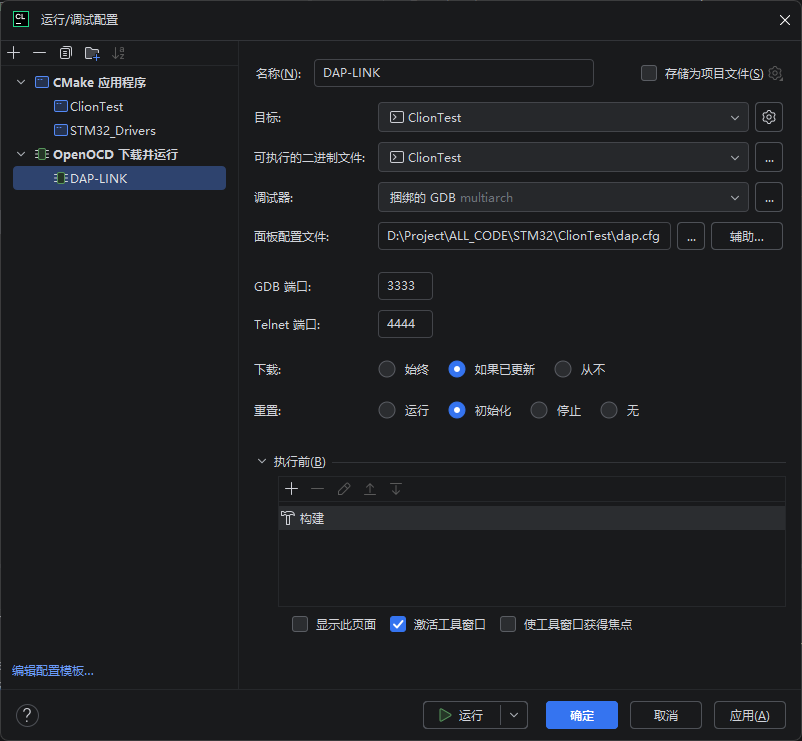The image size is (802, 741).
Task: Select the 始终 download radio option
Action: tap(387, 369)
